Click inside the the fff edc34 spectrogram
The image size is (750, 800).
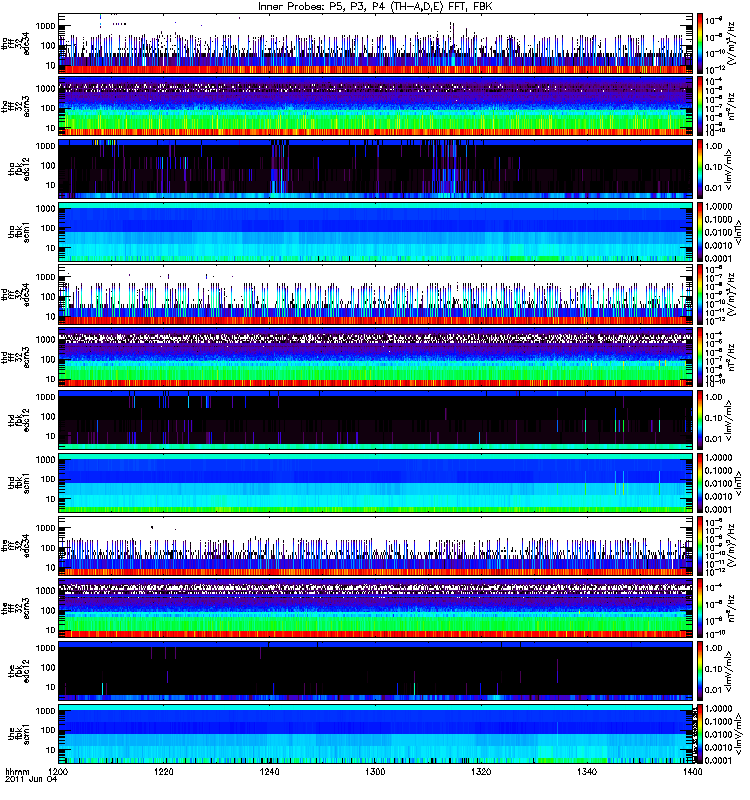376,546
